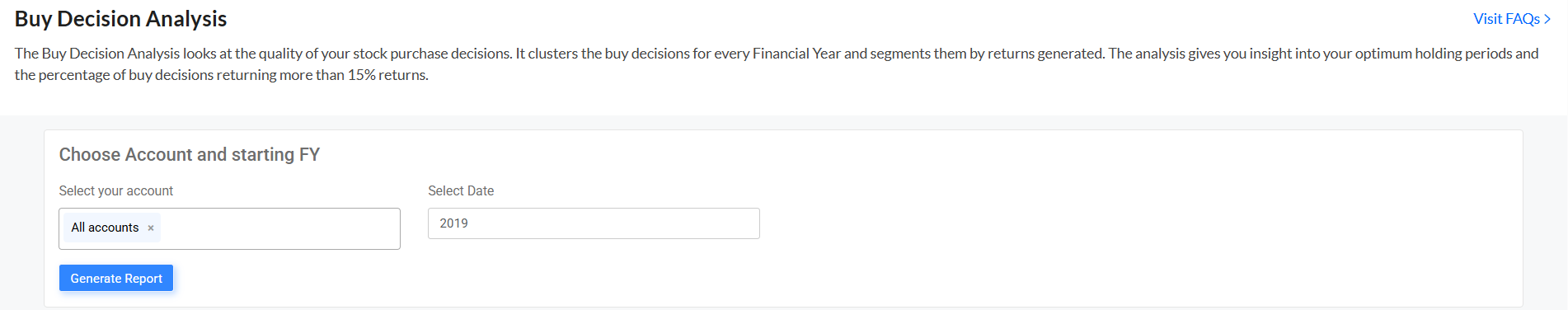This screenshot has width=1568, height=310.
Task: Focus the empty space after All accounts tag
Action: (280, 228)
